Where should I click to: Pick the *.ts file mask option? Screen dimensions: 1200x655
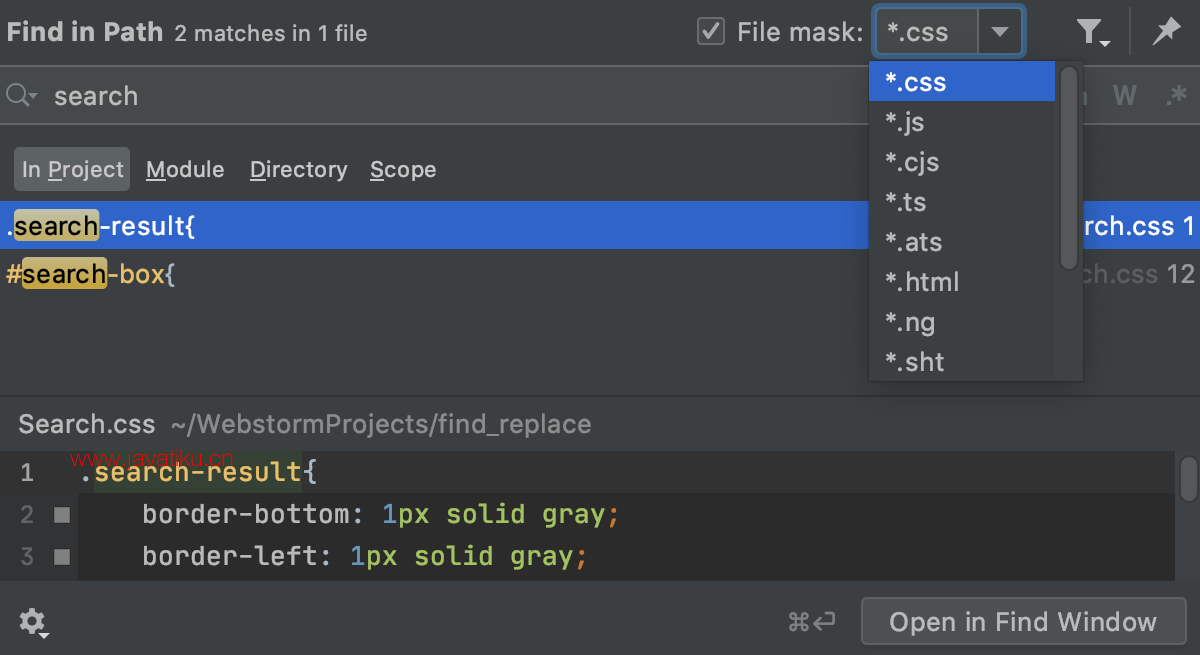click(x=906, y=202)
